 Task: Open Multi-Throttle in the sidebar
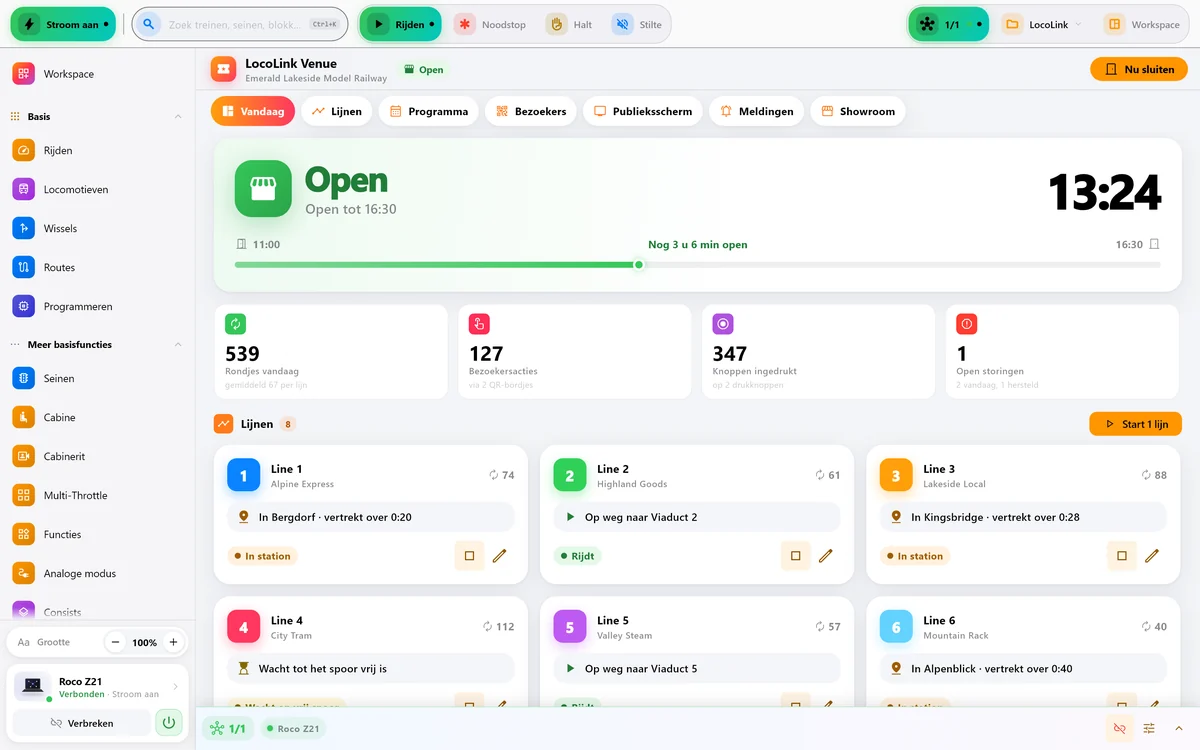pos(97,495)
